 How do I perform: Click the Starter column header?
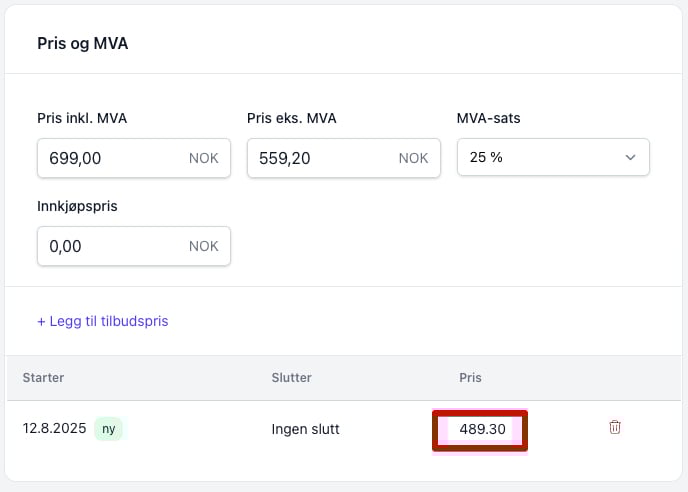pos(43,377)
